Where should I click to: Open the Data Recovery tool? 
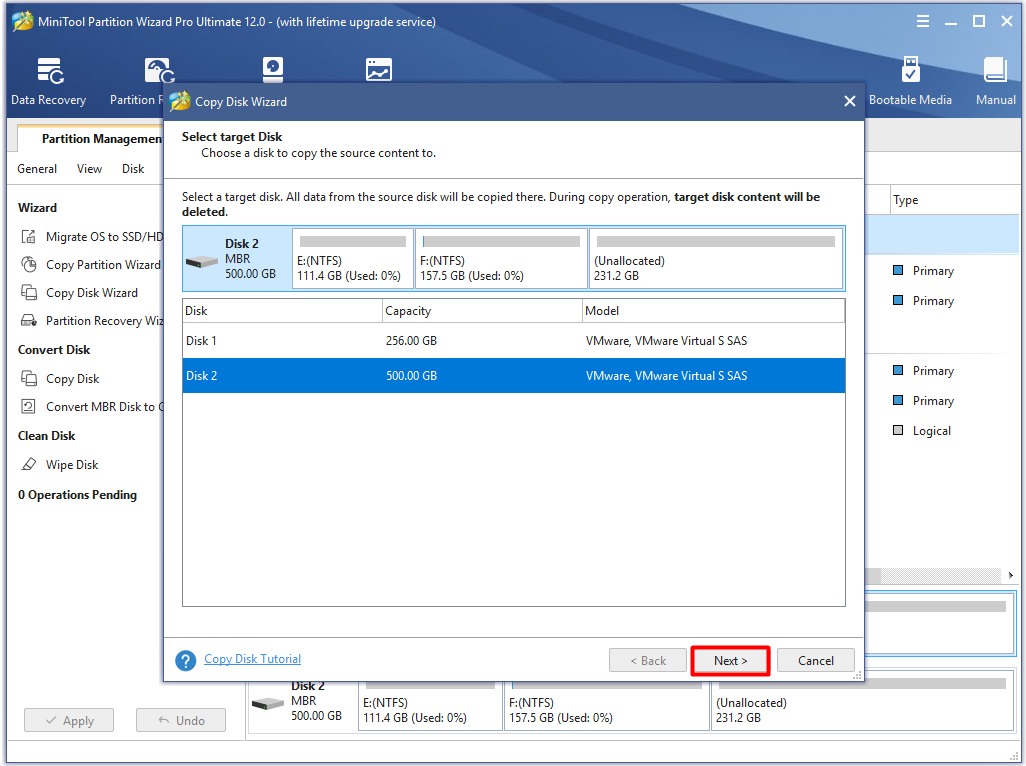click(x=48, y=80)
